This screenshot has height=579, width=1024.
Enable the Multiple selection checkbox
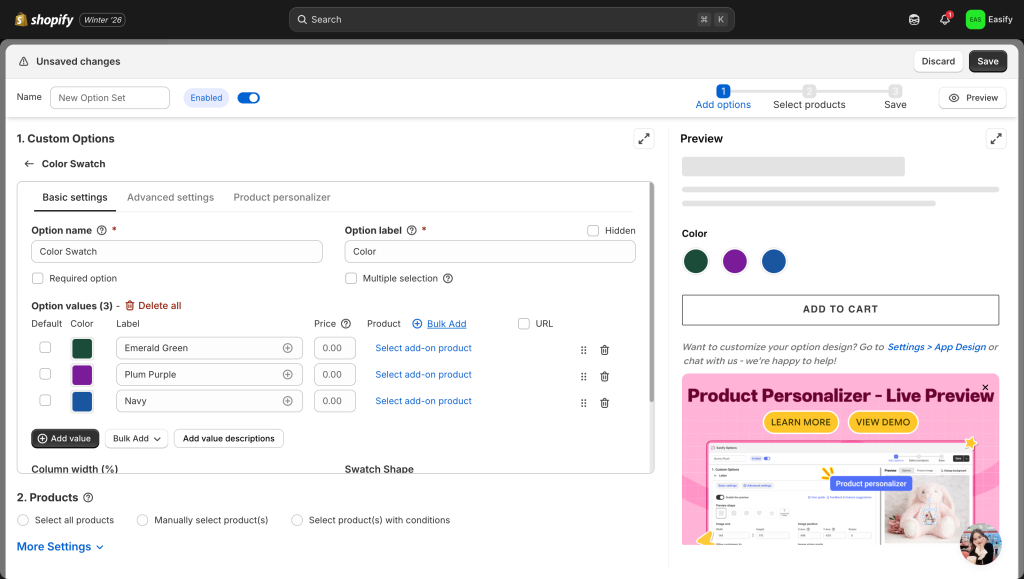click(x=351, y=279)
